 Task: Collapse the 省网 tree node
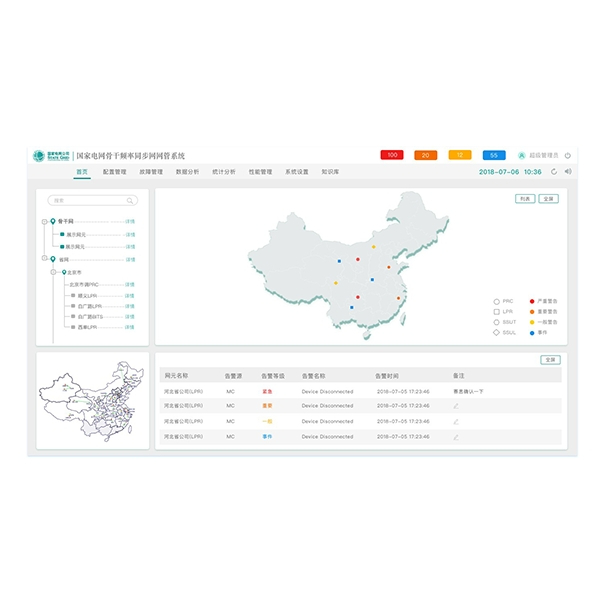[x=44, y=259]
